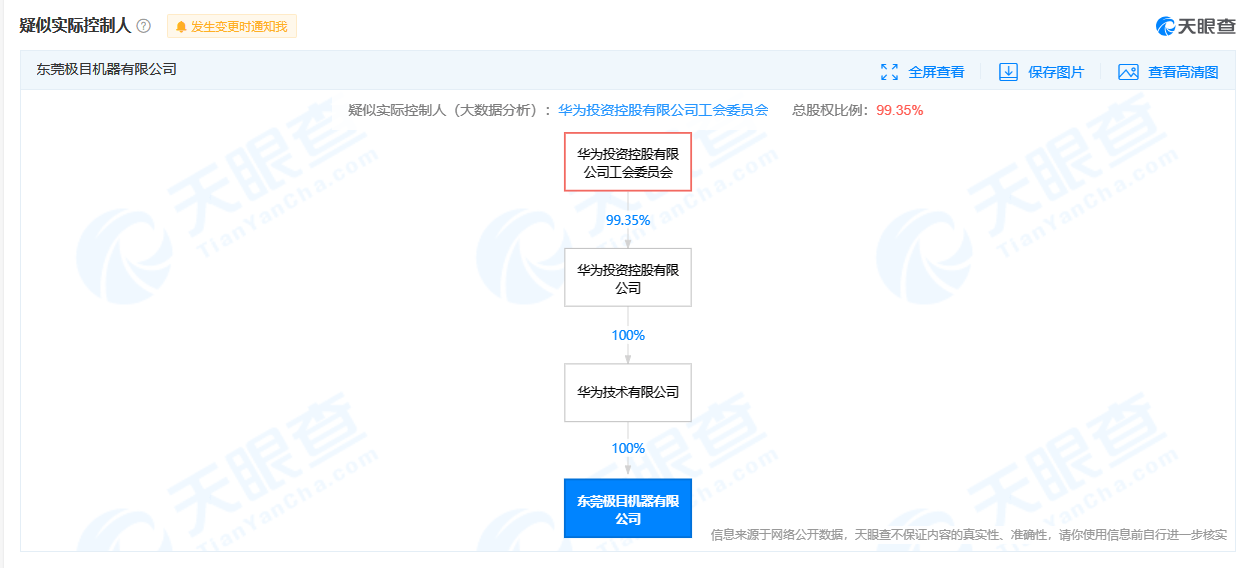
Task: Click the fullscreen expand icon
Action: tap(889, 72)
